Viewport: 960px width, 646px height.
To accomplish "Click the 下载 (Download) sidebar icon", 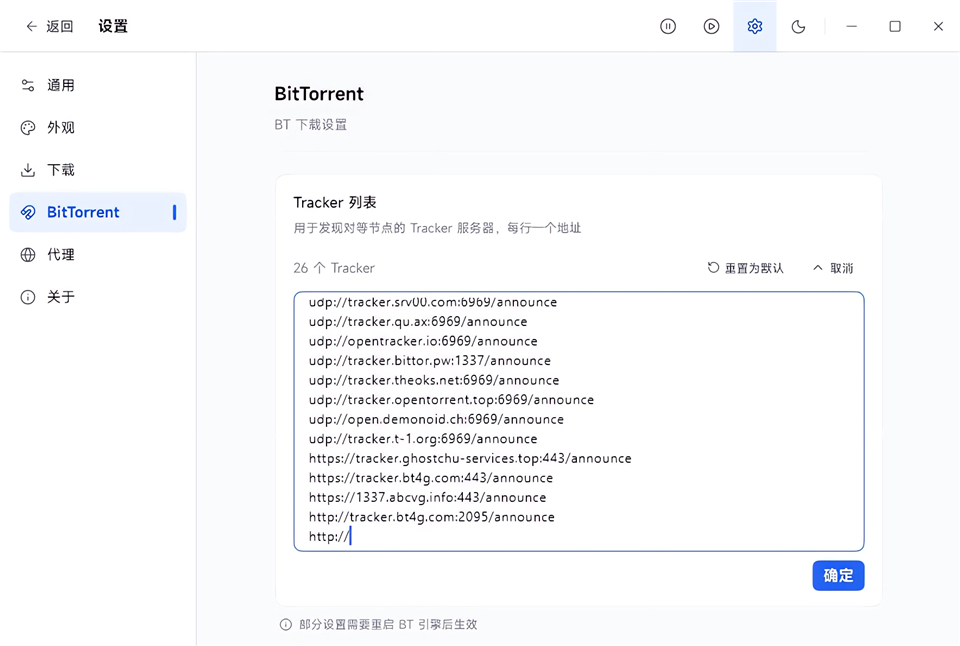I will click(x=27, y=169).
